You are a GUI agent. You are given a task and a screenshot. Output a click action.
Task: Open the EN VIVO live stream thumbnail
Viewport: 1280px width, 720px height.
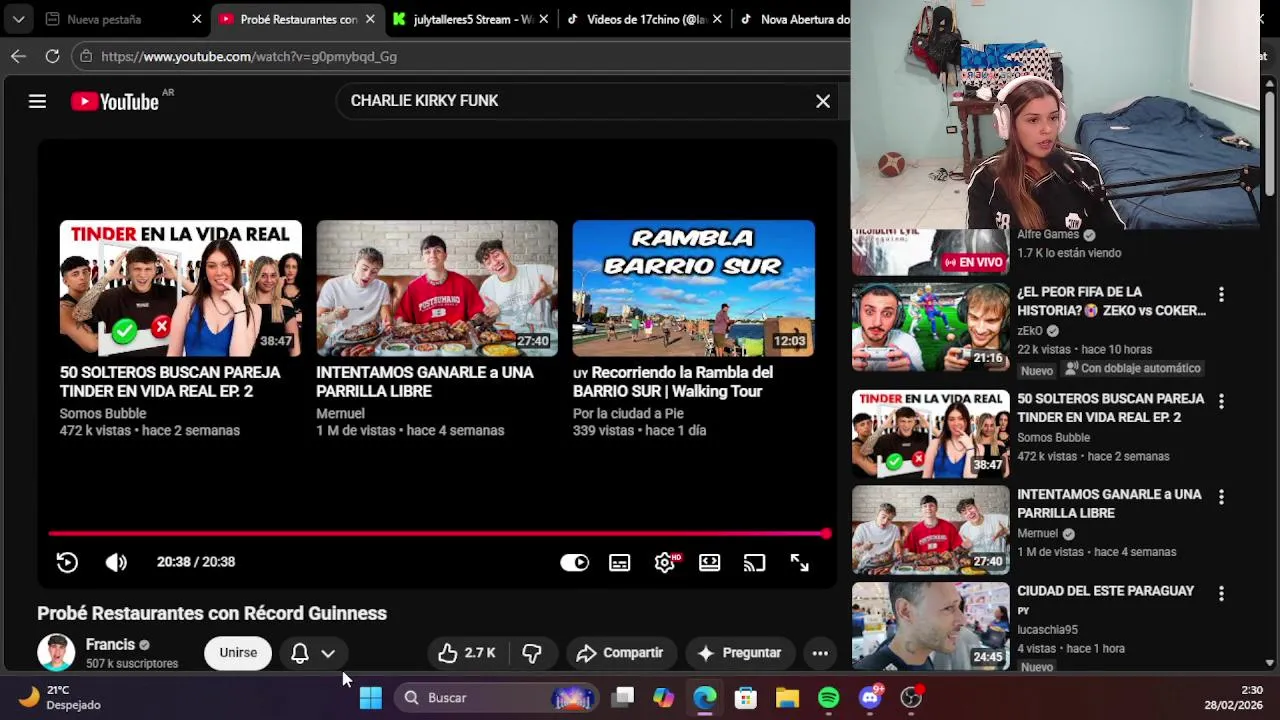coord(931,252)
